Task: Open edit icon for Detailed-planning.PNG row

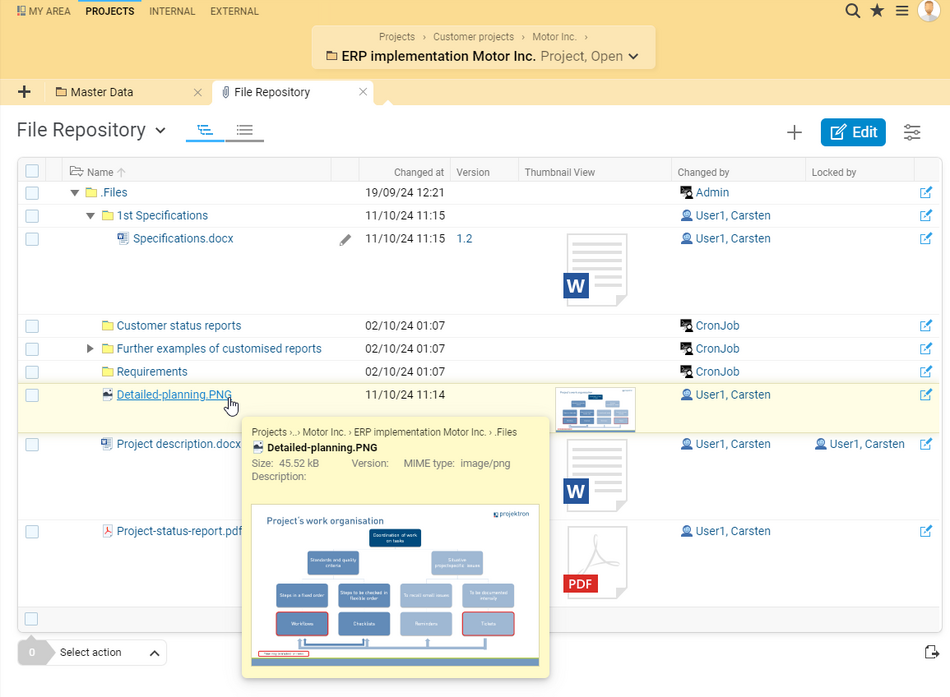Action: [925, 395]
